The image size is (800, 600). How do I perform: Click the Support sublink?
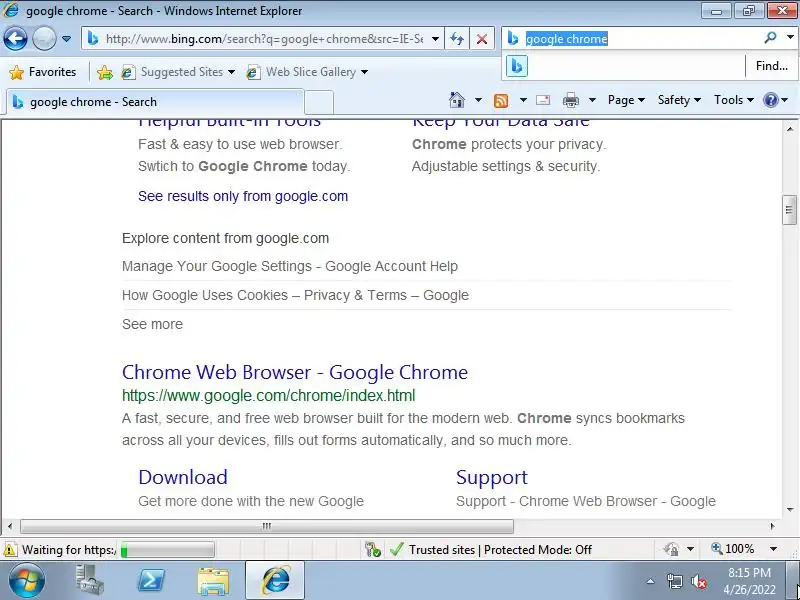[x=492, y=478]
